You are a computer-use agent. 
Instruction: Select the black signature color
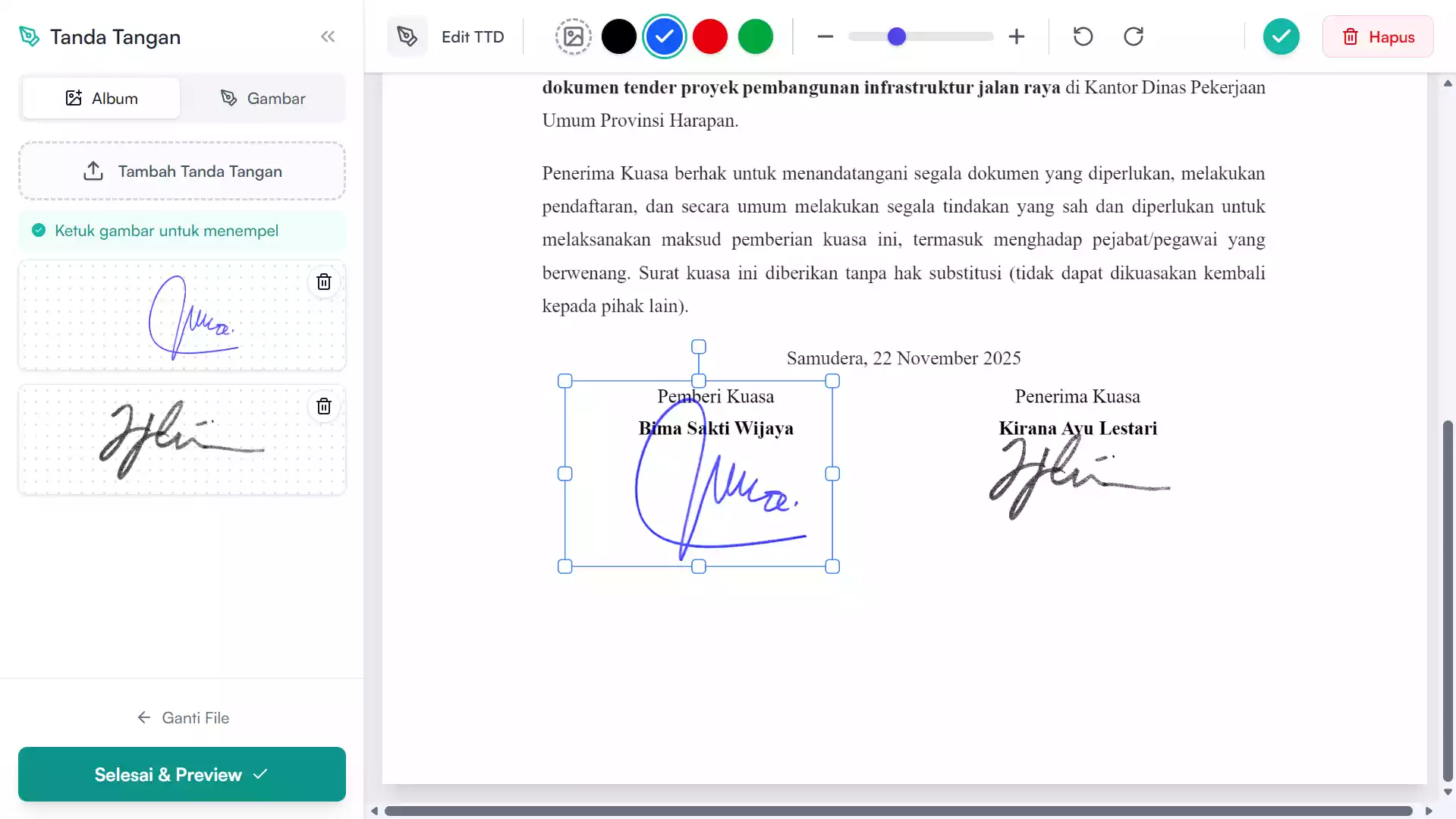pyautogui.click(x=619, y=36)
